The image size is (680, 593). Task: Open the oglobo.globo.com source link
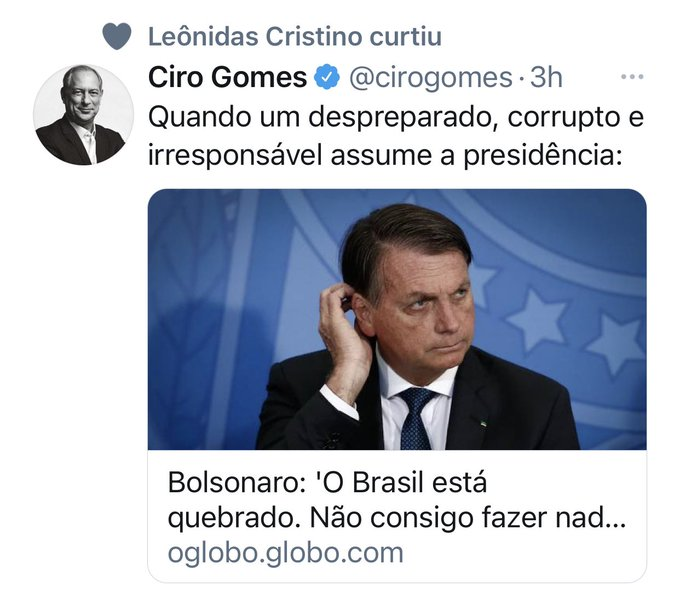click(285, 553)
